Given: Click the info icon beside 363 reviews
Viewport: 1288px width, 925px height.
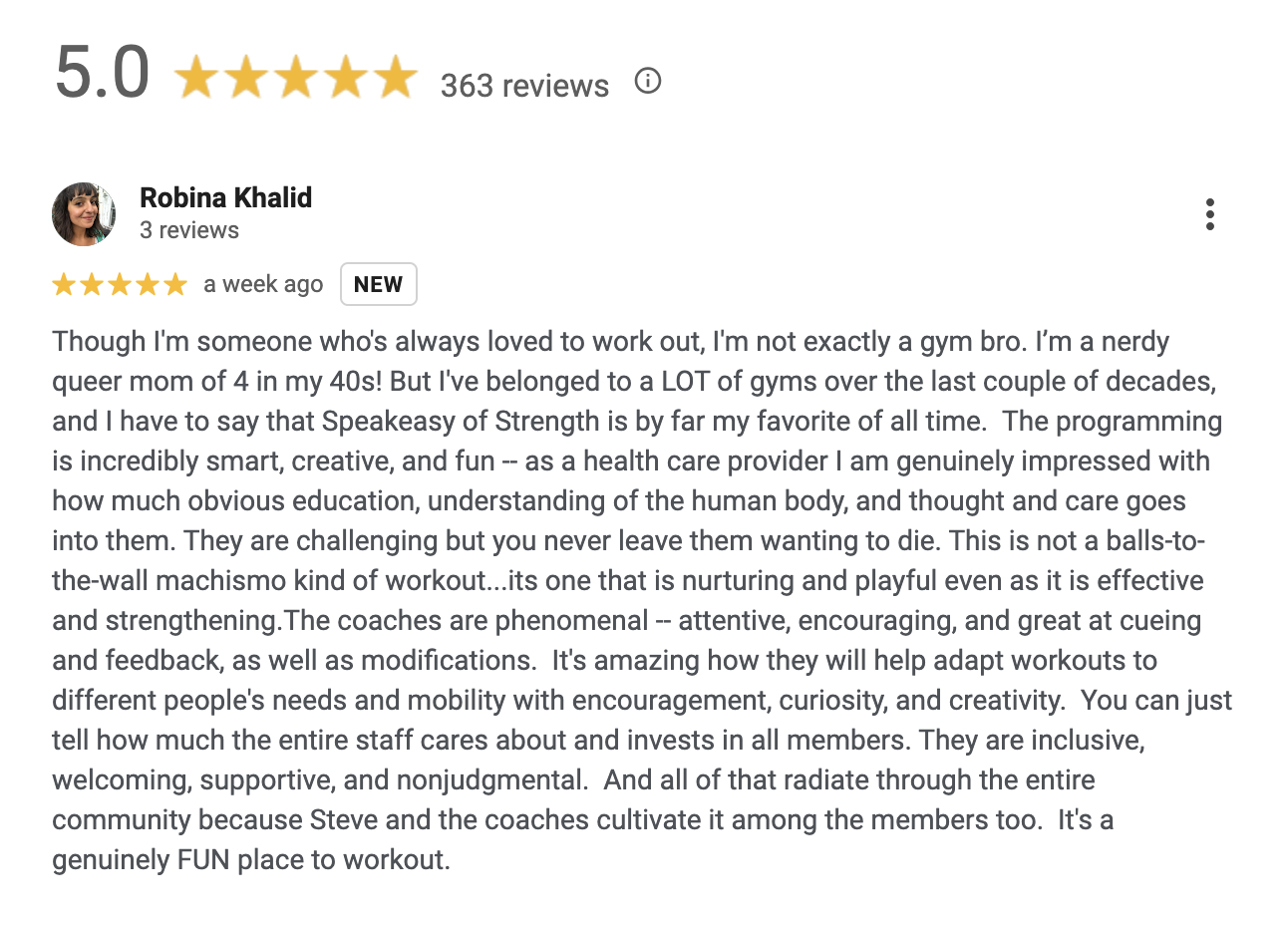Looking at the screenshot, I should (x=648, y=81).
